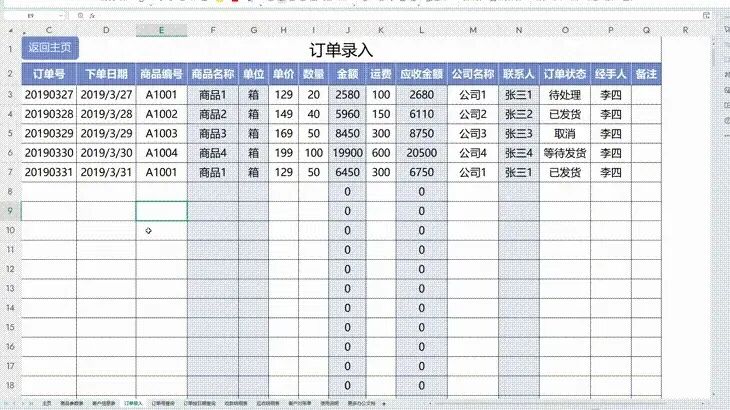
Task: Click the 返回主页 button
Action: click(x=49, y=48)
